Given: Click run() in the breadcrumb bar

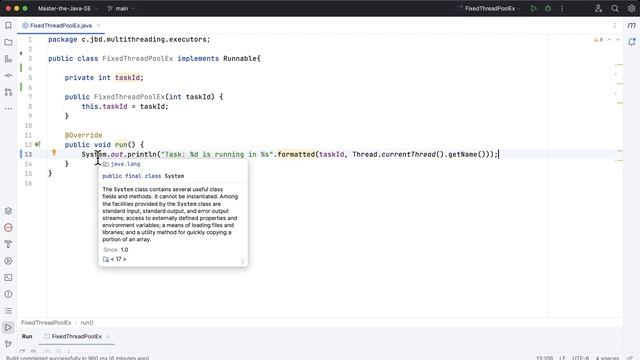Looking at the screenshot, I should point(87,322).
